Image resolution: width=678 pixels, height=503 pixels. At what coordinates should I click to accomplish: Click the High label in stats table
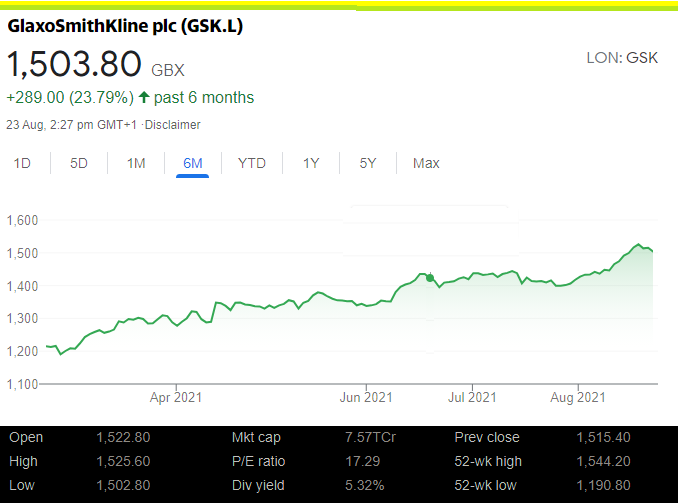pos(23,462)
